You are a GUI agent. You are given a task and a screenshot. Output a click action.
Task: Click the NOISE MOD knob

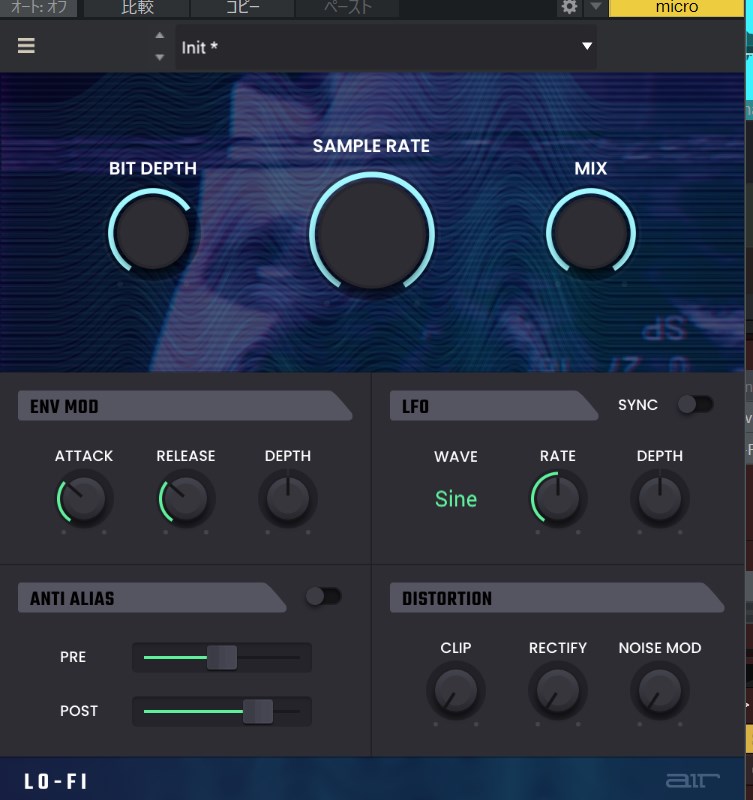[660, 690]
